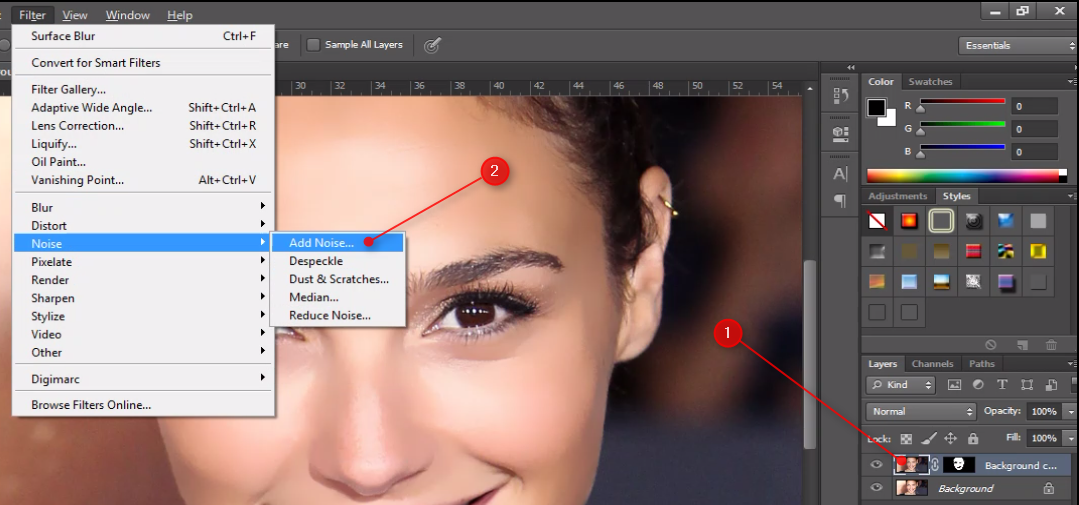
Task: Filter layers by adjustment layers icon
Action: 978,385
